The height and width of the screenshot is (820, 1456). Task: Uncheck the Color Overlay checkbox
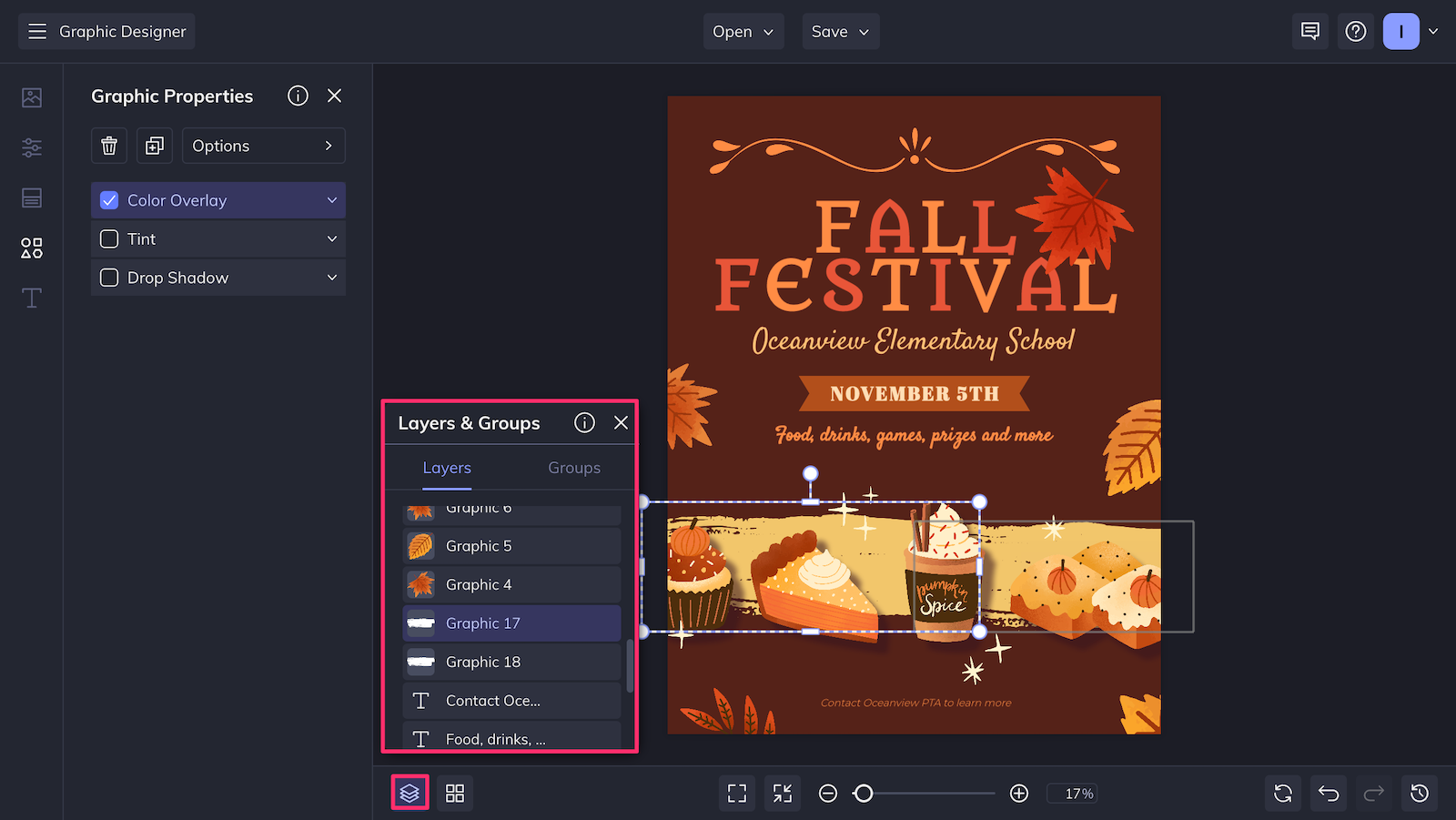tap(108, 199)
